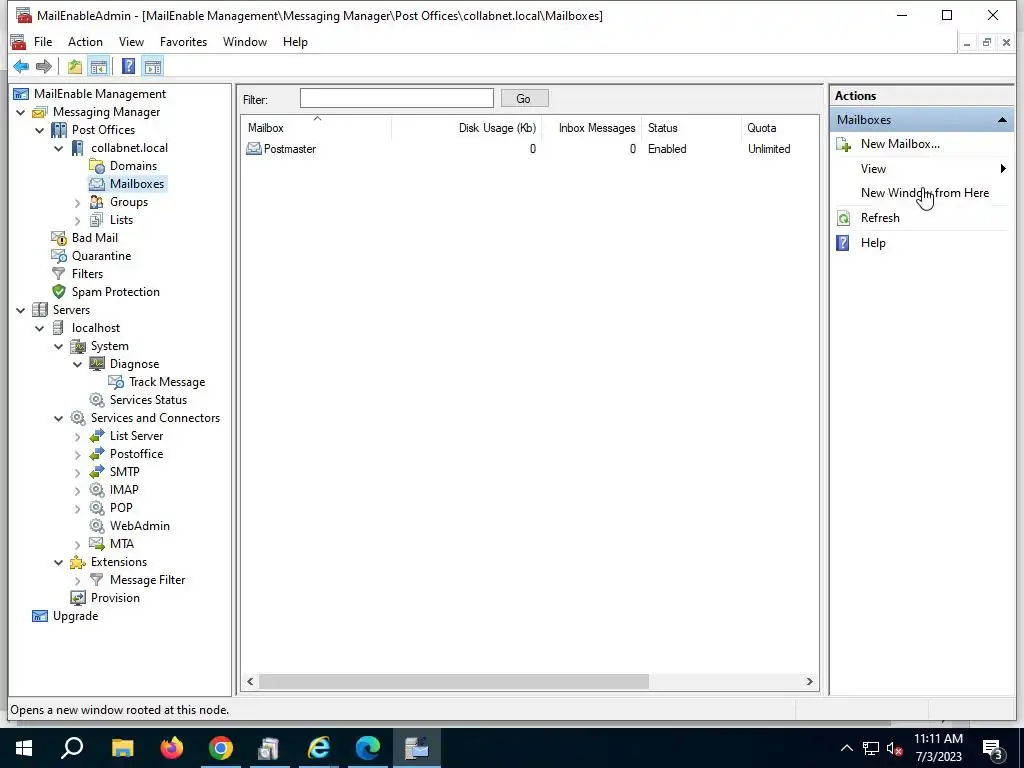Click the blue Help toolbar icon
The width and height of the screenshot is (1024, 768).
[x=129, y=66]
